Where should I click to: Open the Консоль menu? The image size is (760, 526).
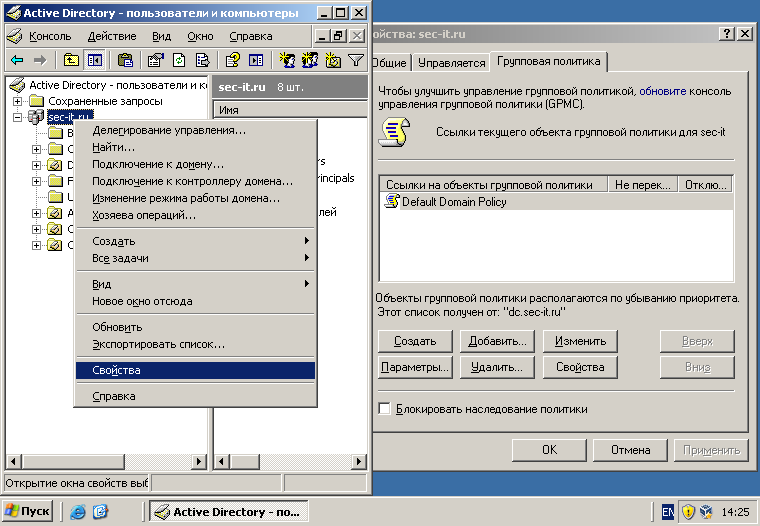point(50,36)
